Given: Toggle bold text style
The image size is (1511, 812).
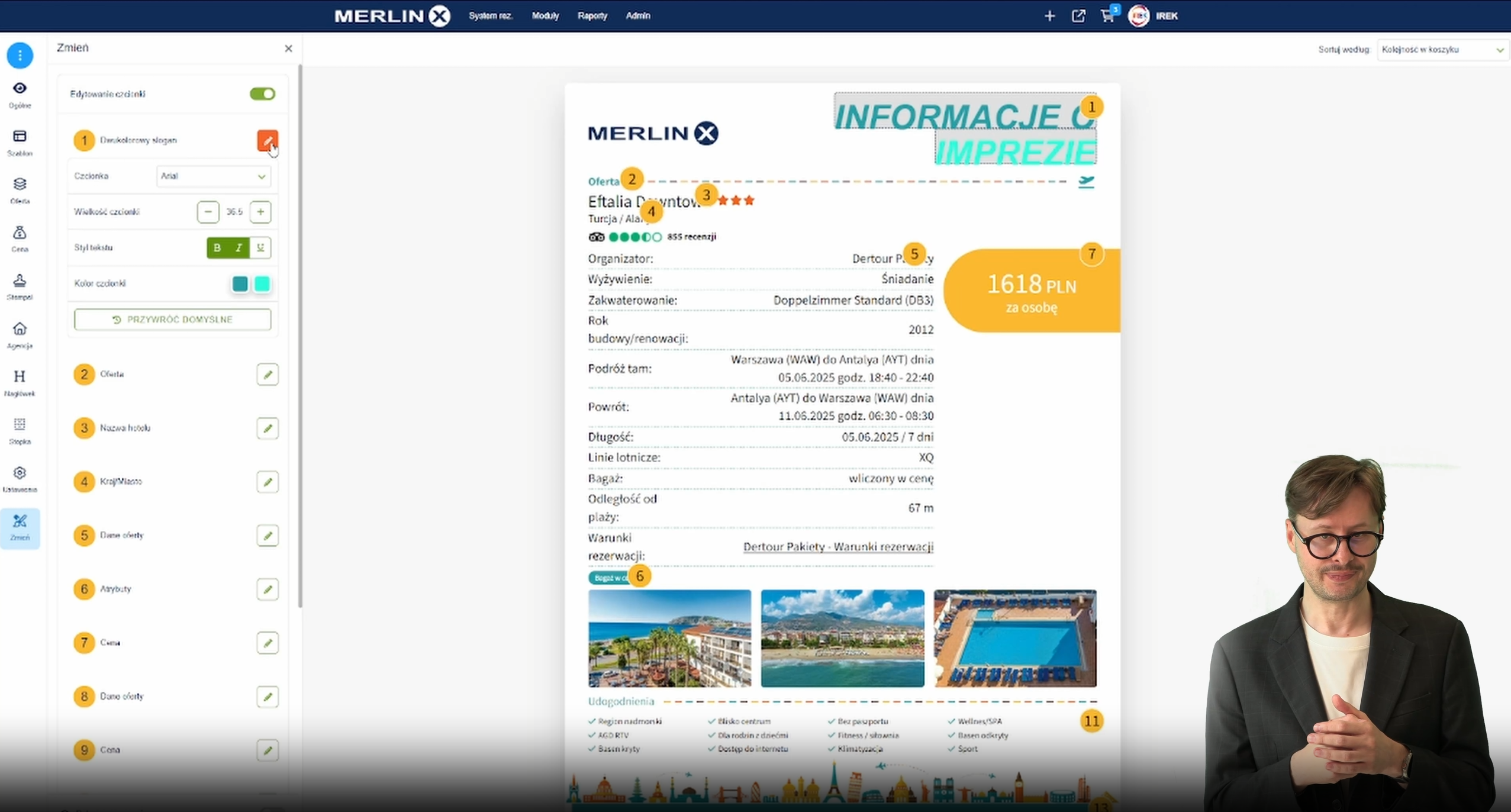Looking at the screenshot, I should pyautogui.click(x=217, y=248).
